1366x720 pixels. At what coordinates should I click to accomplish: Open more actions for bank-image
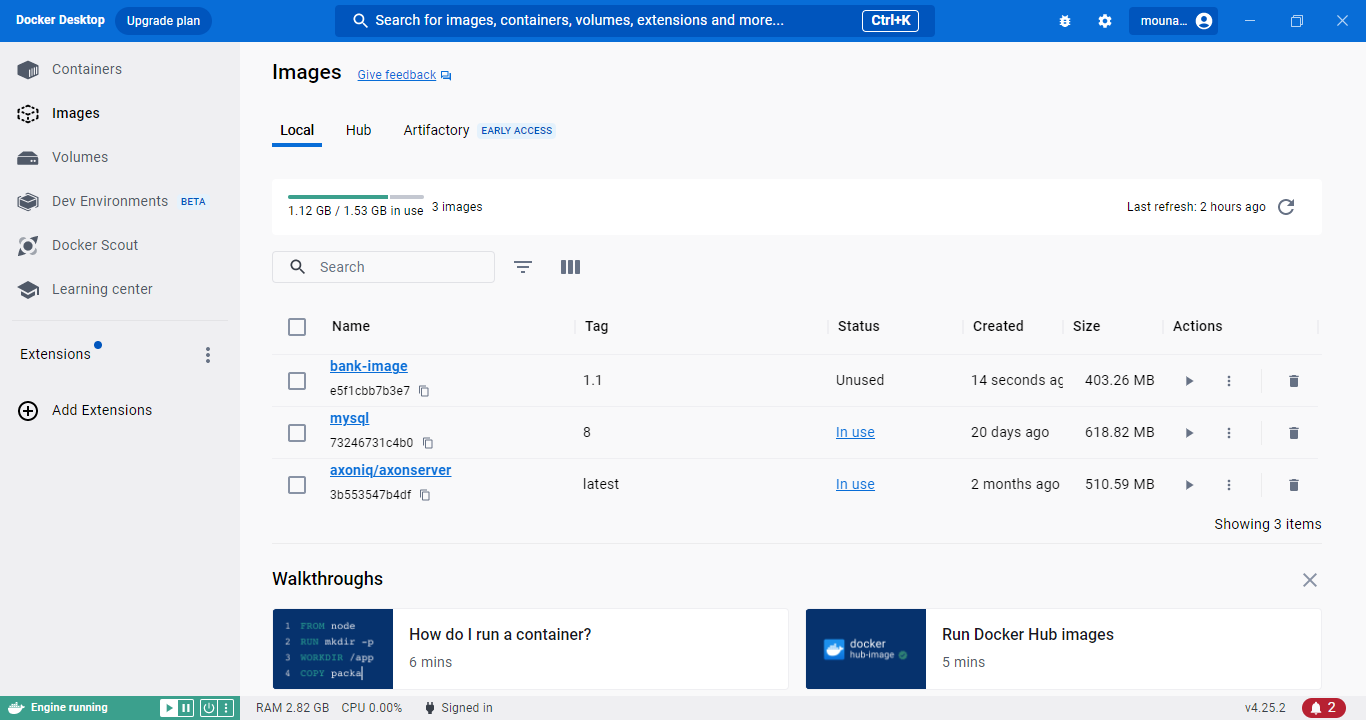(x=1229, y=381)
